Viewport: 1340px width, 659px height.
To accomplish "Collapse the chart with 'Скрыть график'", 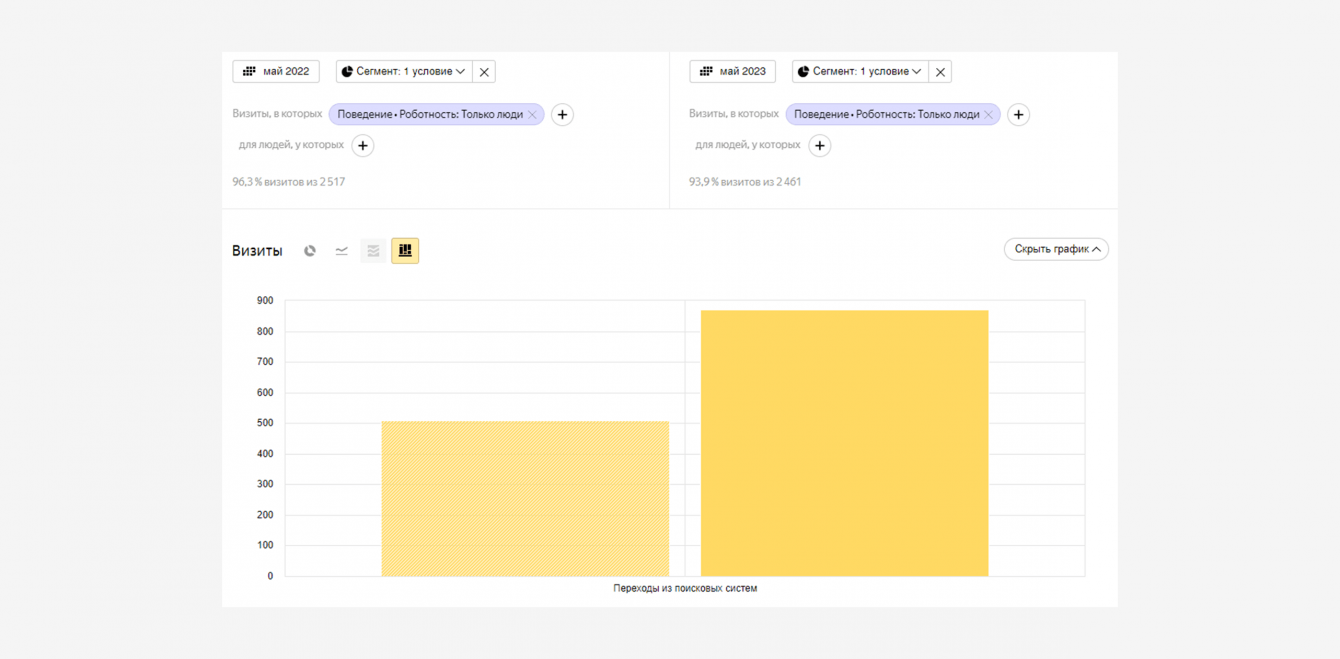I will 1056,250.
